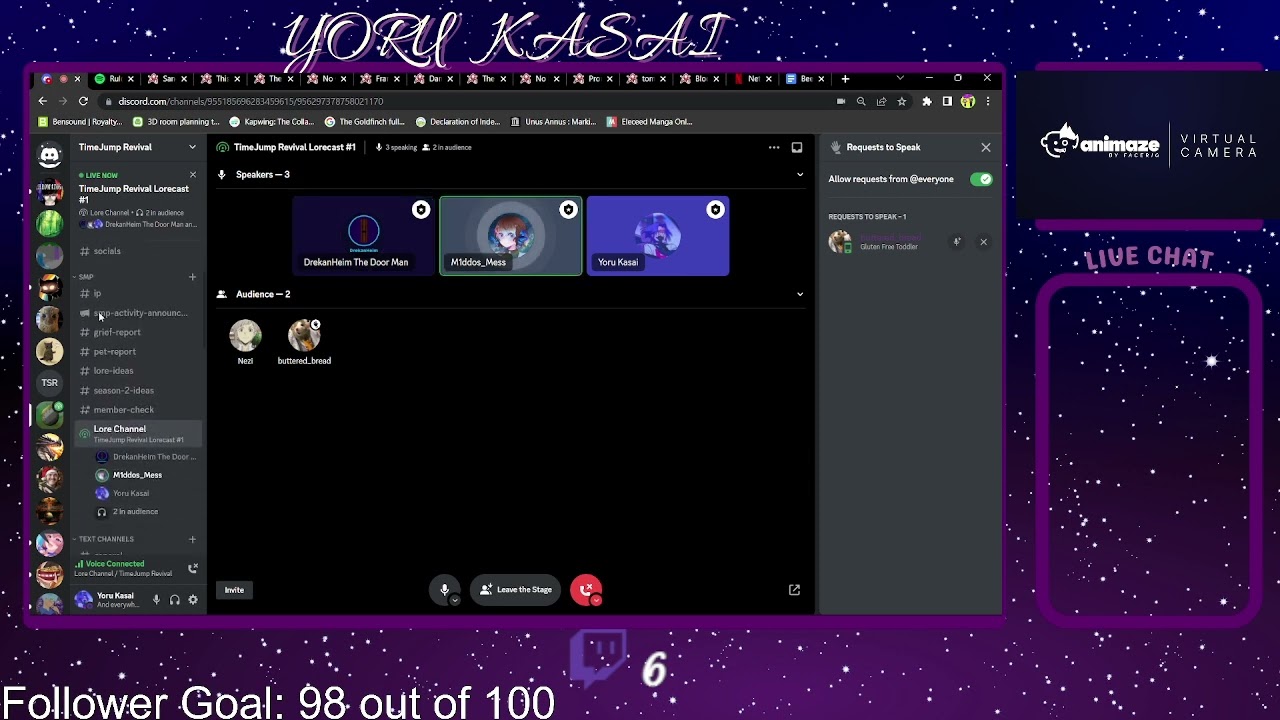Switch to the Spotify browser tab
This screenshot has height=720, width=1280.
115,79
